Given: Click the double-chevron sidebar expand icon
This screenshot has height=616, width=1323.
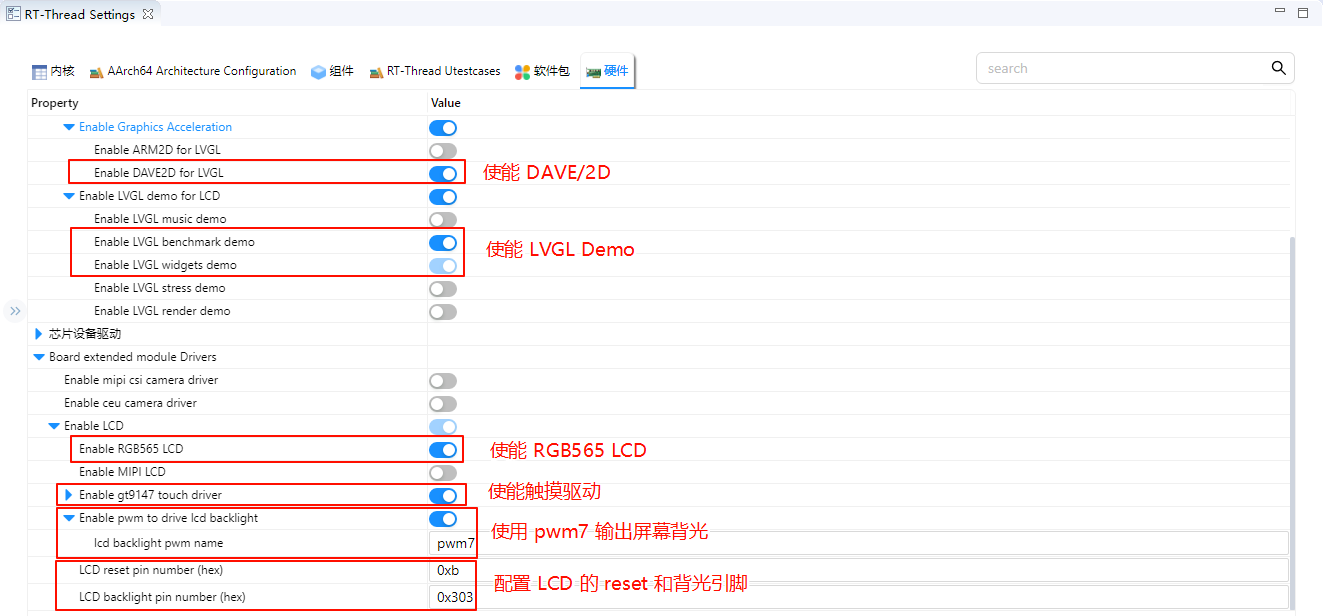Looking at the screenshot, I should 15,311.
